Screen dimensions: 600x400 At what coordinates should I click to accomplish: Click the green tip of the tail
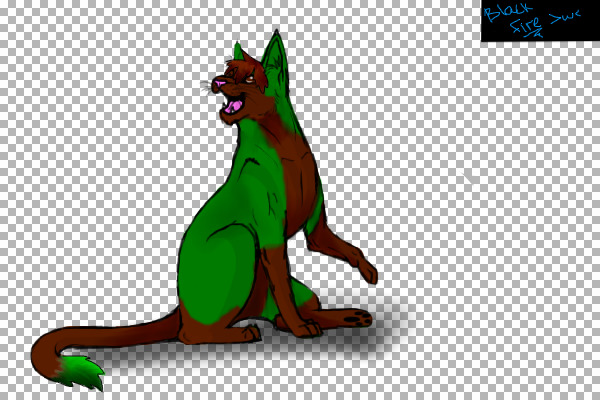87,374
